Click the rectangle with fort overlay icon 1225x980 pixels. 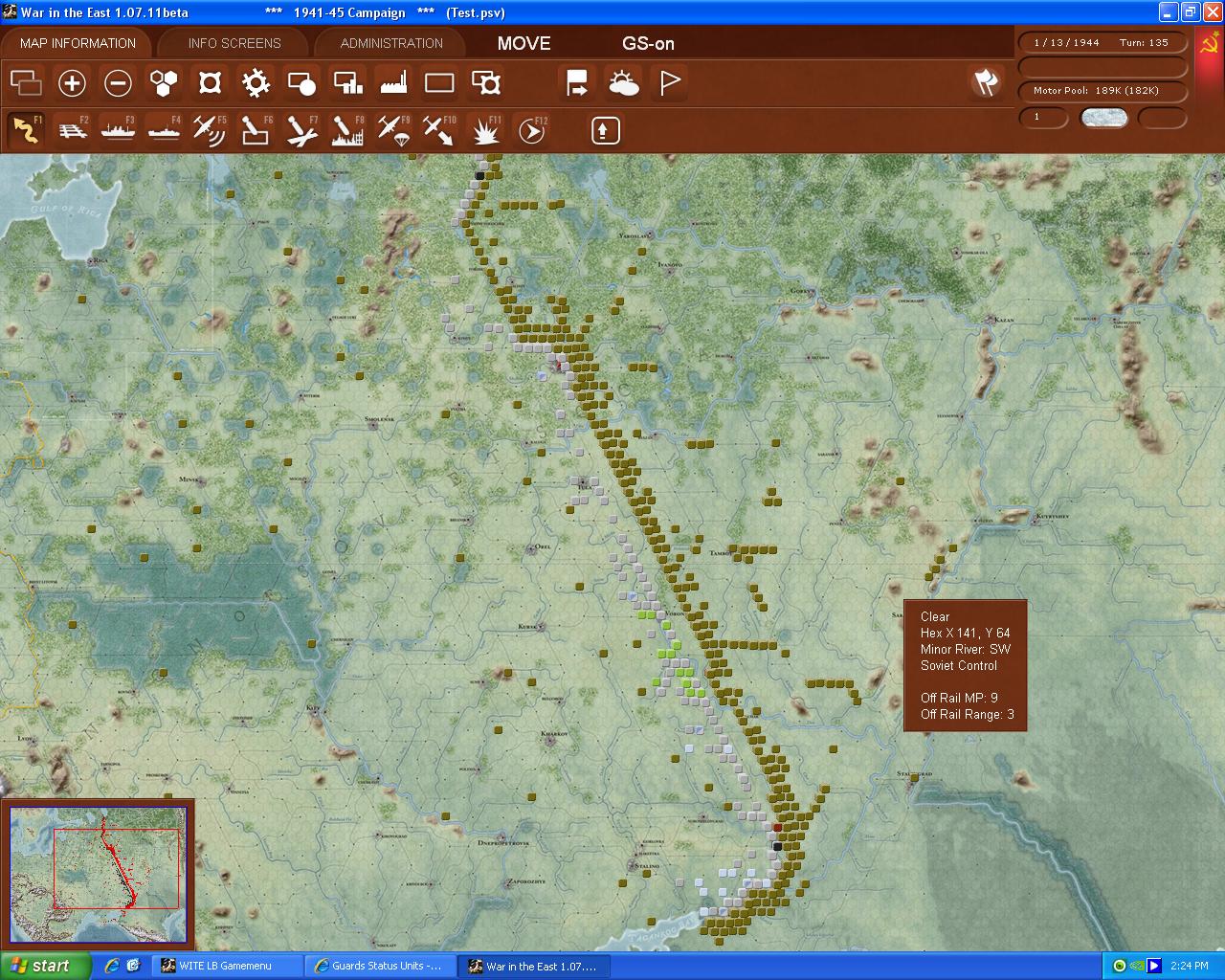pos(486,83)
